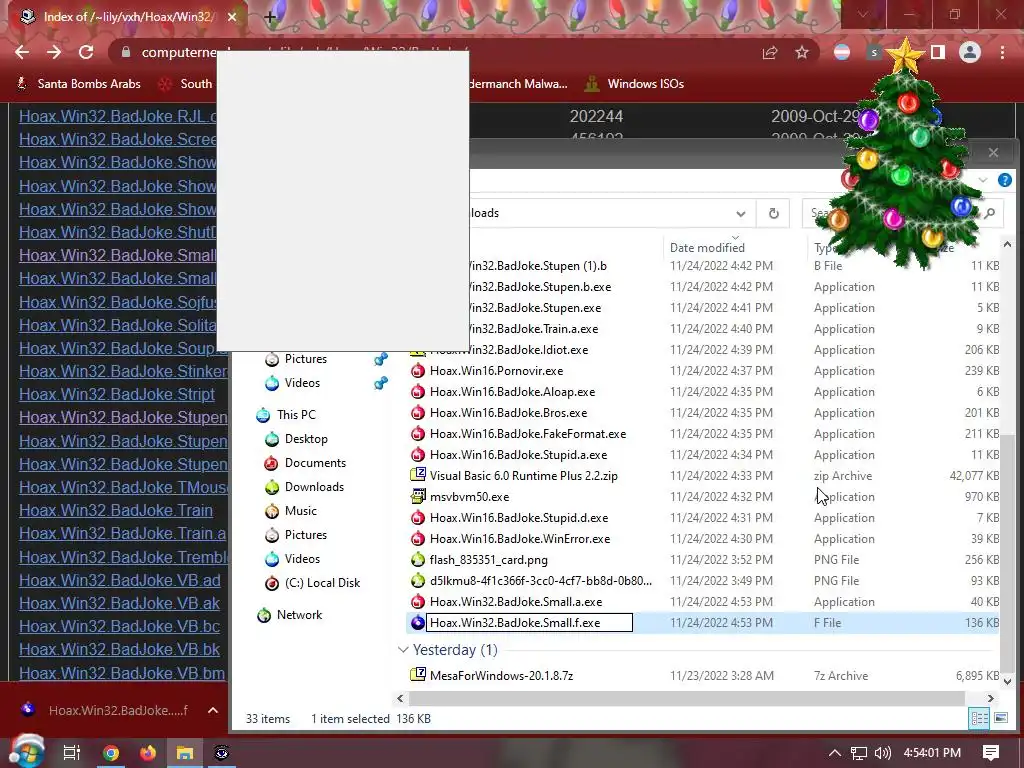Open volume control in system tray
Image resolution: width=1024 pixels, height=768 pixels.
coord(883,753)
